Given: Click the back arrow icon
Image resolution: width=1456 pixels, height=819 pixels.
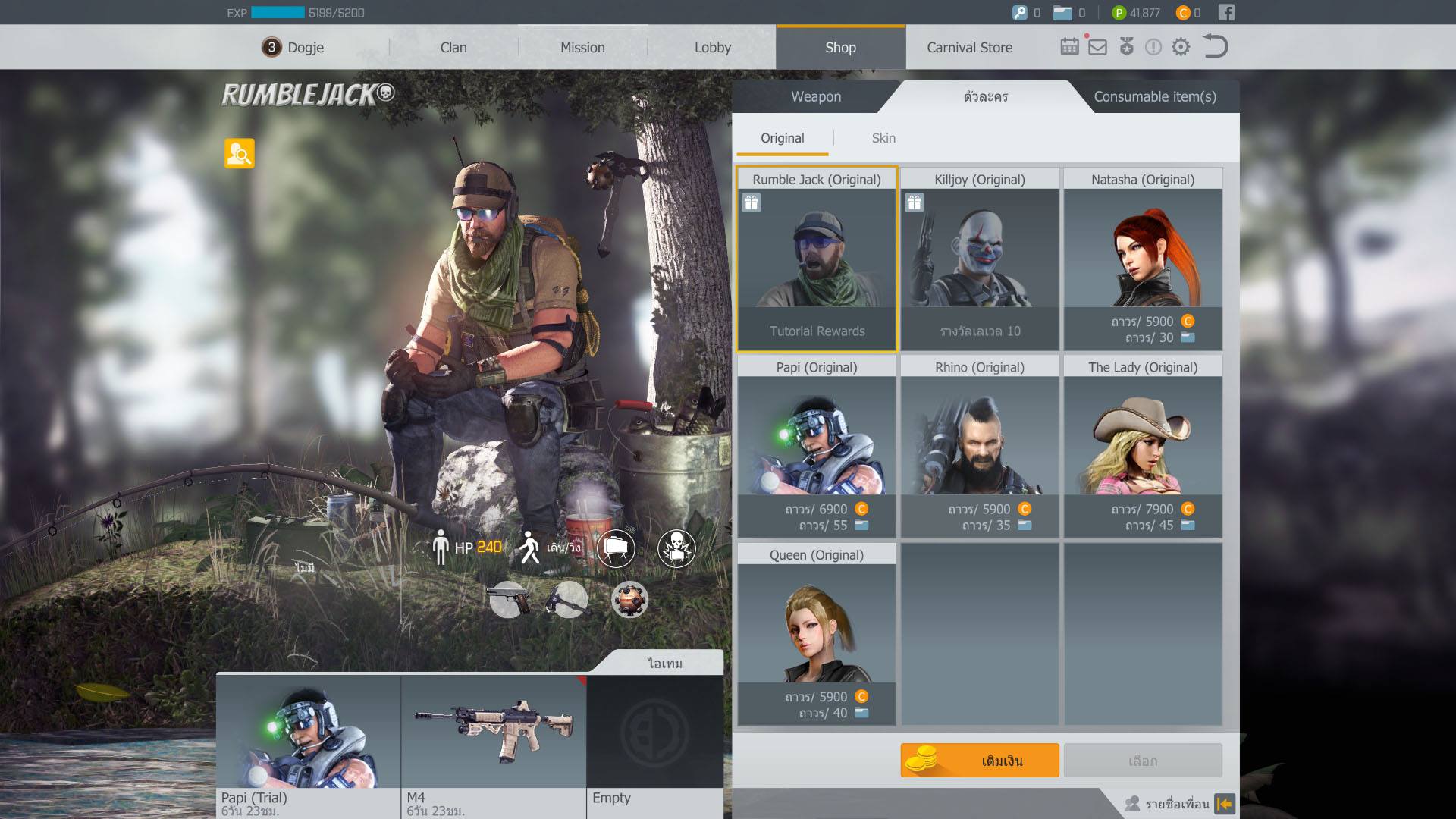Looking at the screenshot, I should pos(1215,46).
